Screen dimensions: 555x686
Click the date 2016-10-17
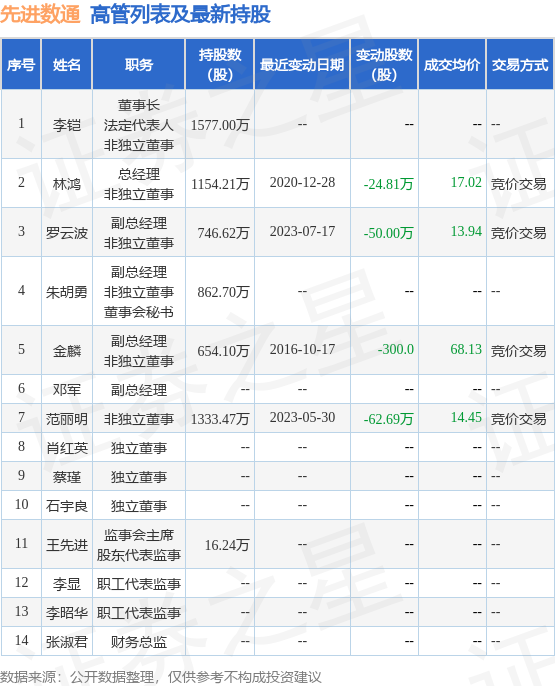pyautogui.click(x=302, y=349)
